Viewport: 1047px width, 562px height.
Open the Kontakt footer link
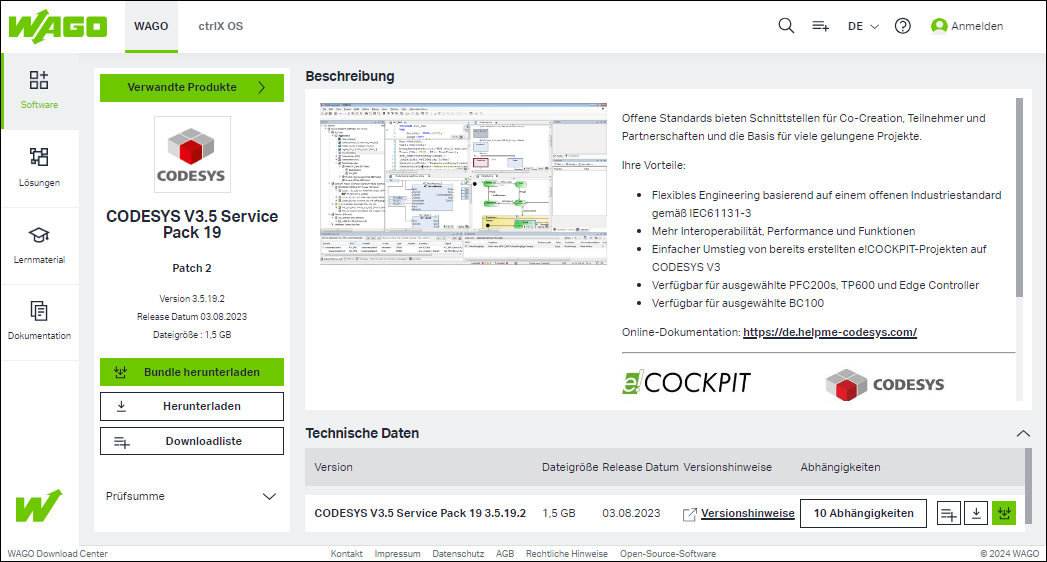347,553
